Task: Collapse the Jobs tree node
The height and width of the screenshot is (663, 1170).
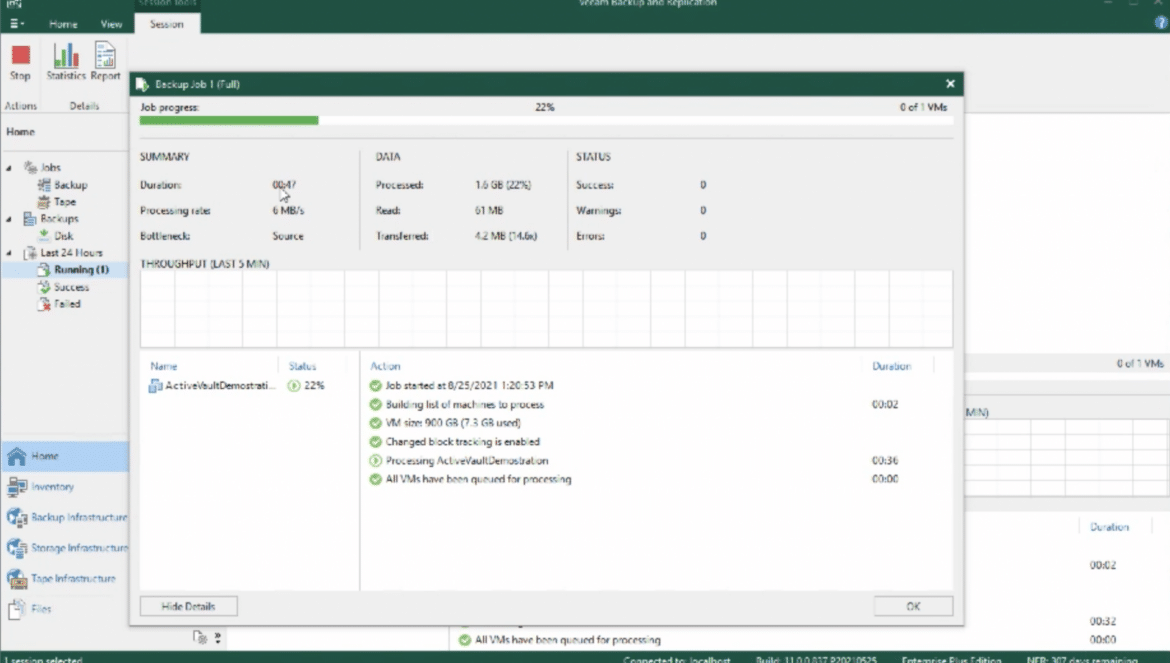Action: coord(9,168)
